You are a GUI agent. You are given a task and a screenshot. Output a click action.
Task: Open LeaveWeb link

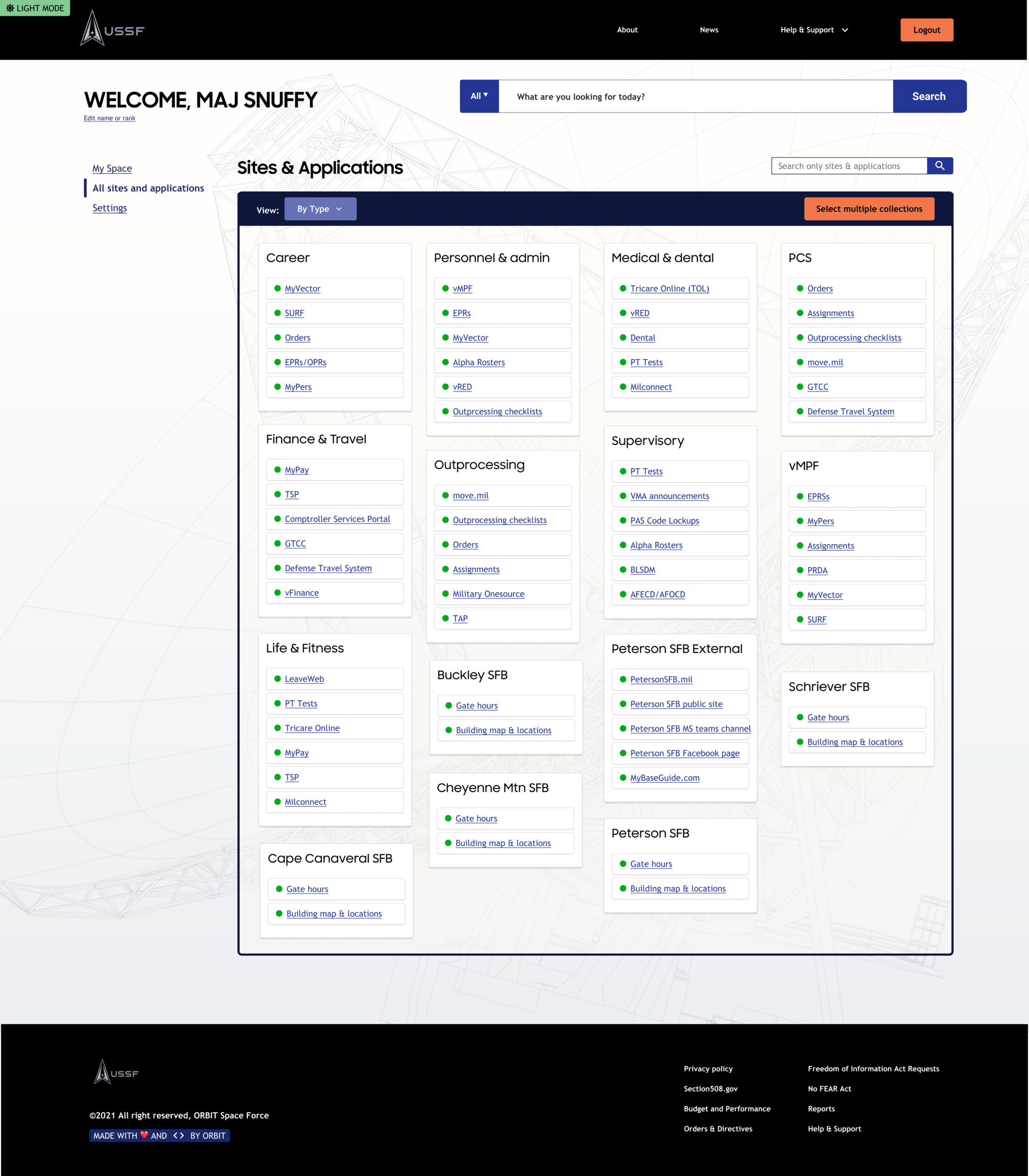click(304, 679)
